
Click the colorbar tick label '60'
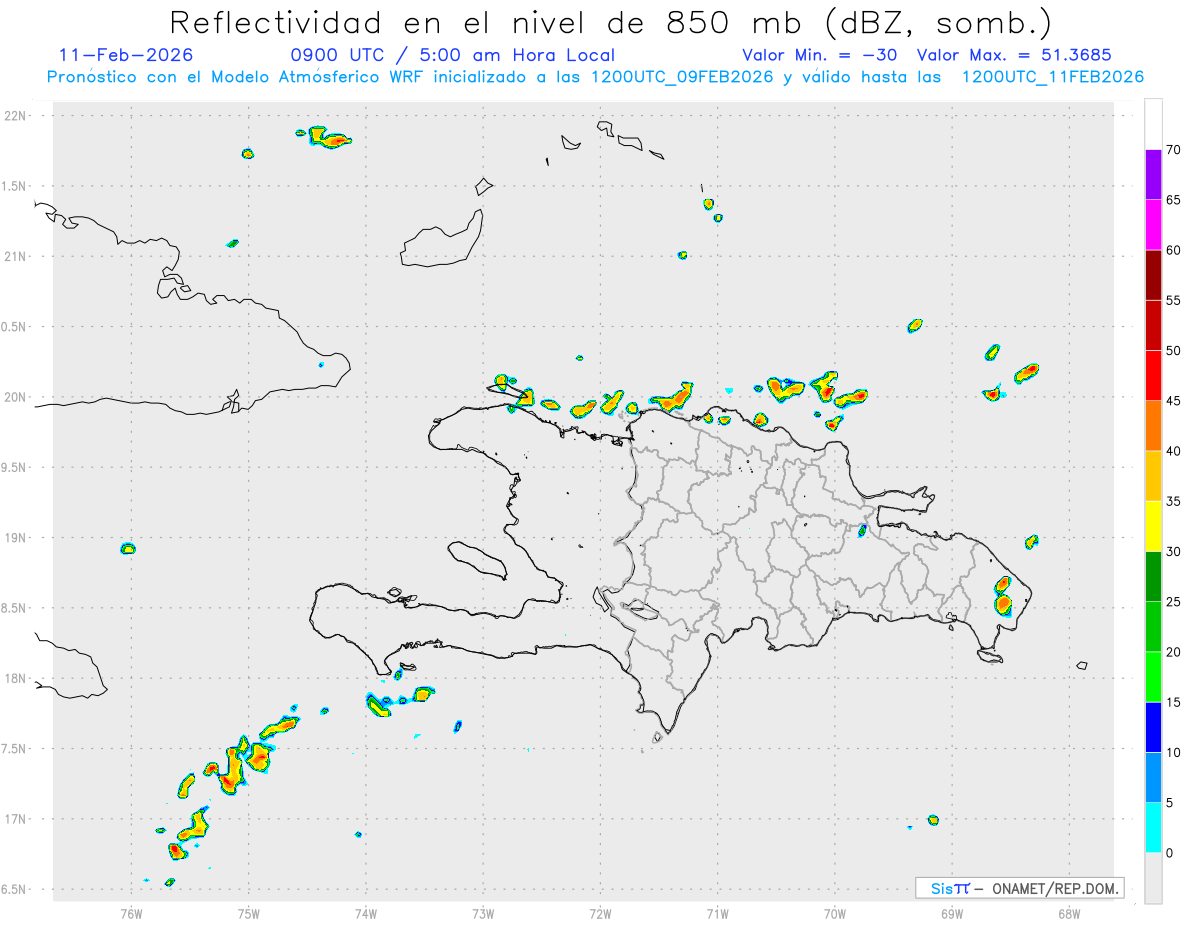(1174, 250)
